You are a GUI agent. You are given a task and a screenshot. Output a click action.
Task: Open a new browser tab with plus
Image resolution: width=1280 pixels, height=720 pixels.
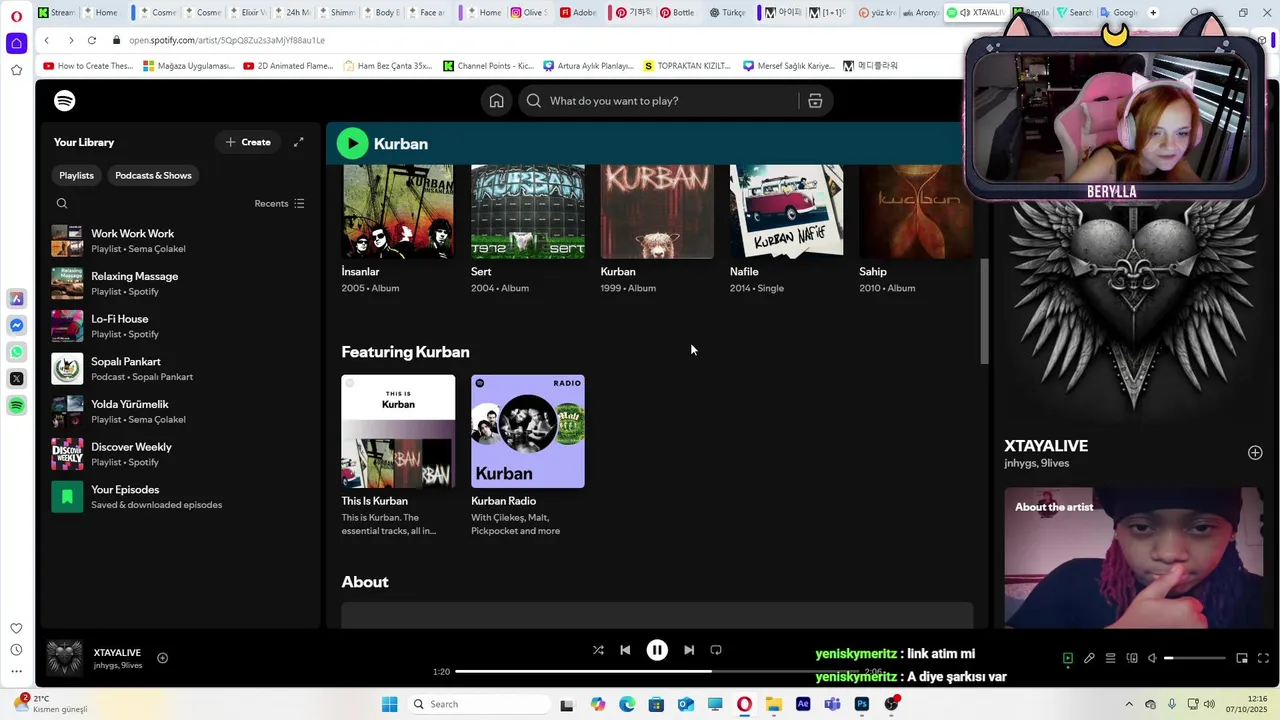pyautogui.click(x=1153, y=13)
